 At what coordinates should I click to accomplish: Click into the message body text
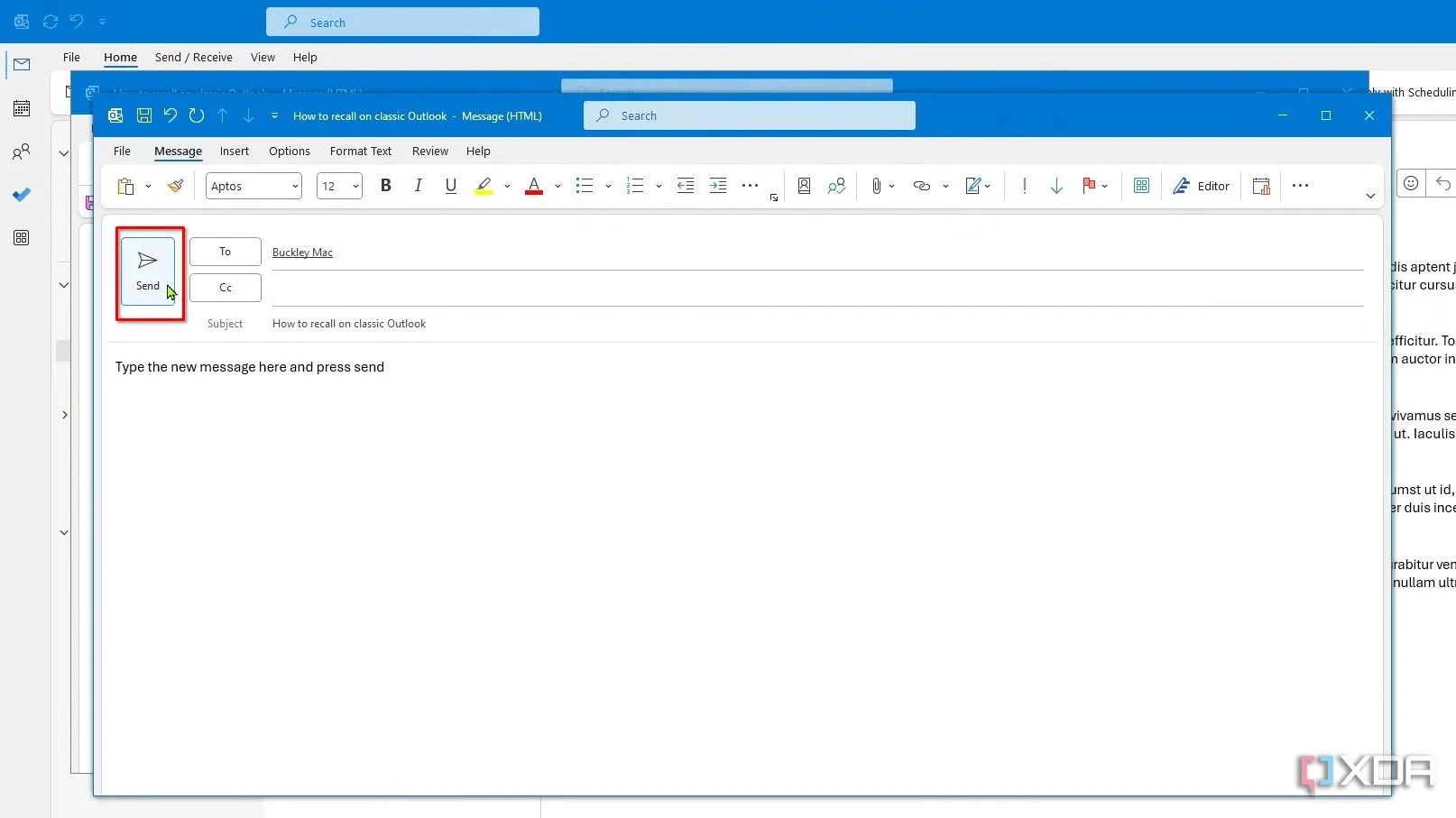pyautogui.click(x=250, y=367)
